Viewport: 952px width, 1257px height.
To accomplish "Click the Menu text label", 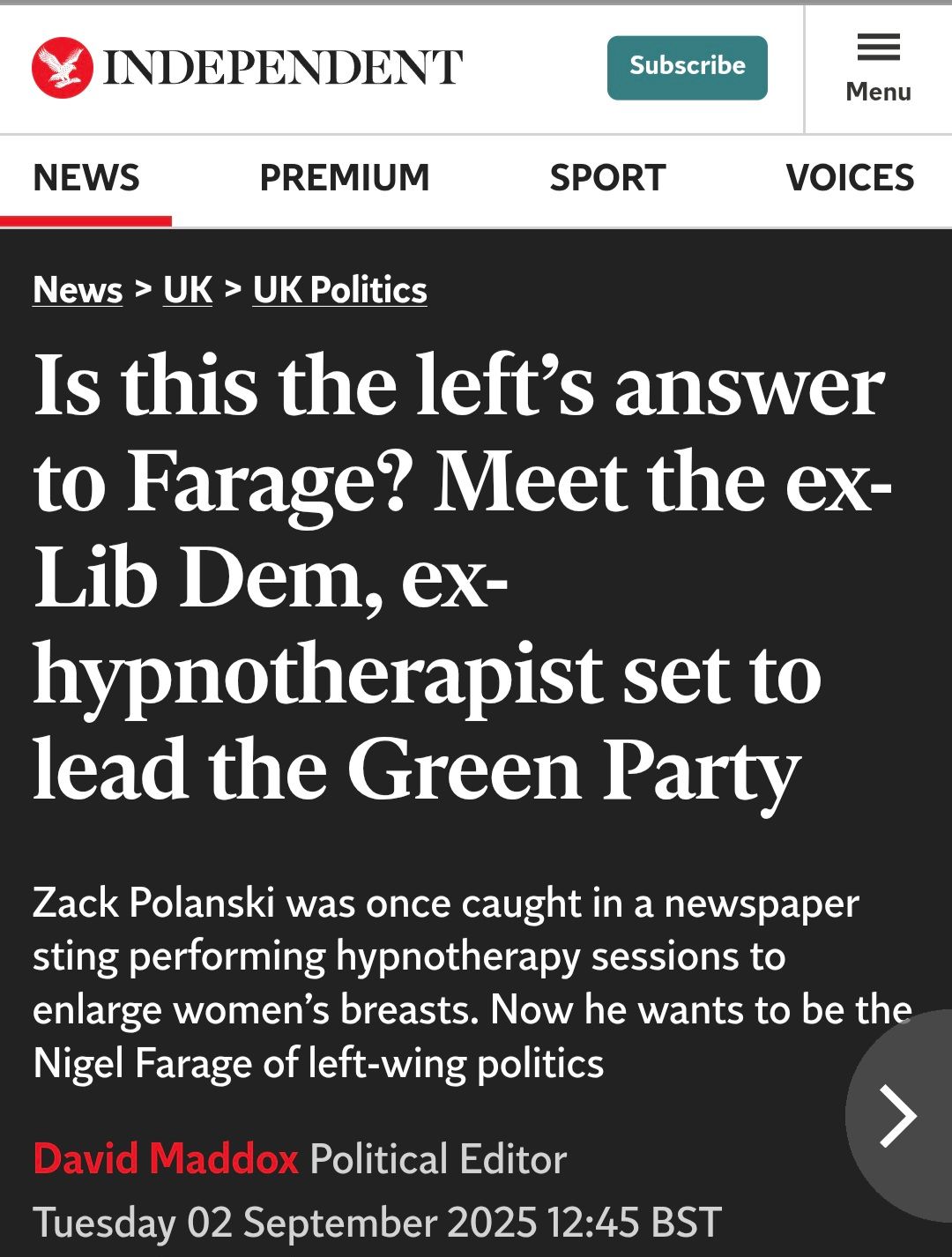I will (x=878, y=92).
